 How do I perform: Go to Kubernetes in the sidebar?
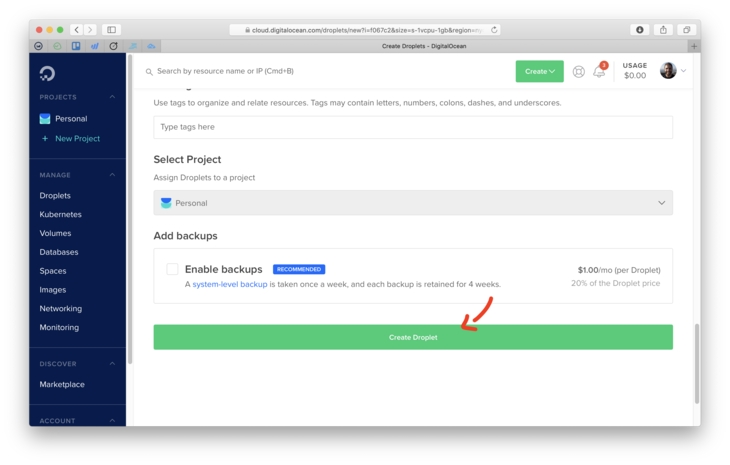click(61, 215)
